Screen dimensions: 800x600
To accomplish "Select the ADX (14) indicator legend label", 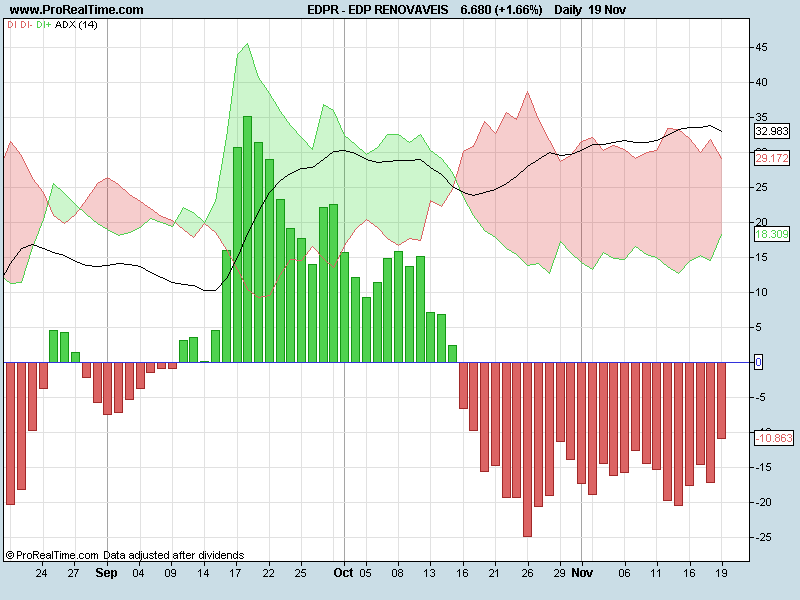I will 76,24.
